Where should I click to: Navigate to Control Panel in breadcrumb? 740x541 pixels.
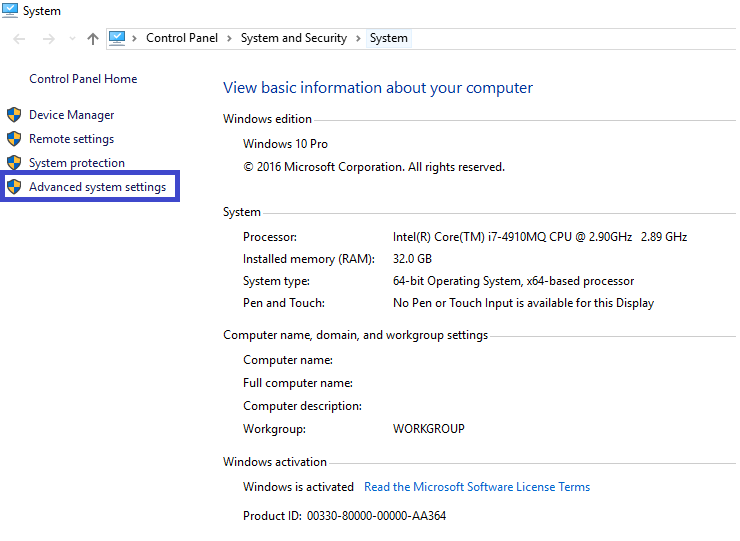181,38
